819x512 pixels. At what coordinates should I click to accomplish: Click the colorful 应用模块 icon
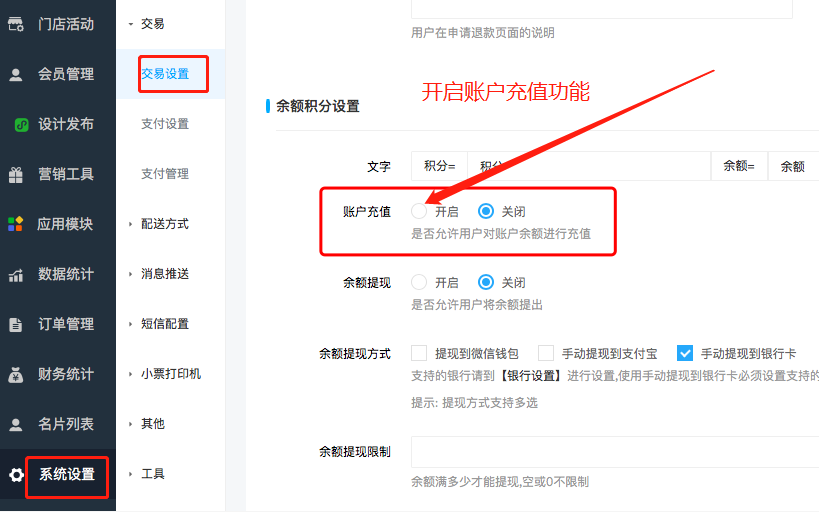[16, 224]
